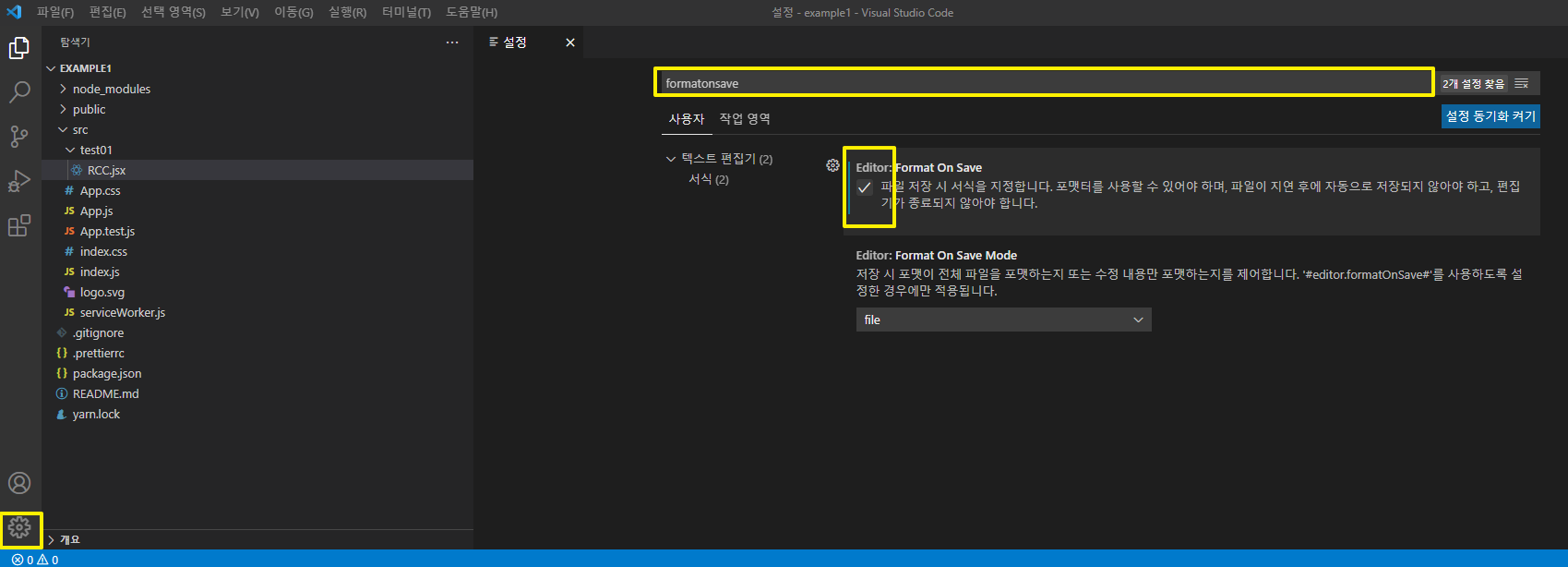The height and width of the screenshot is (567, 1568).
Task: Open the 보기(V) menu
Action: pyautogui.click(x=240, y=12)
